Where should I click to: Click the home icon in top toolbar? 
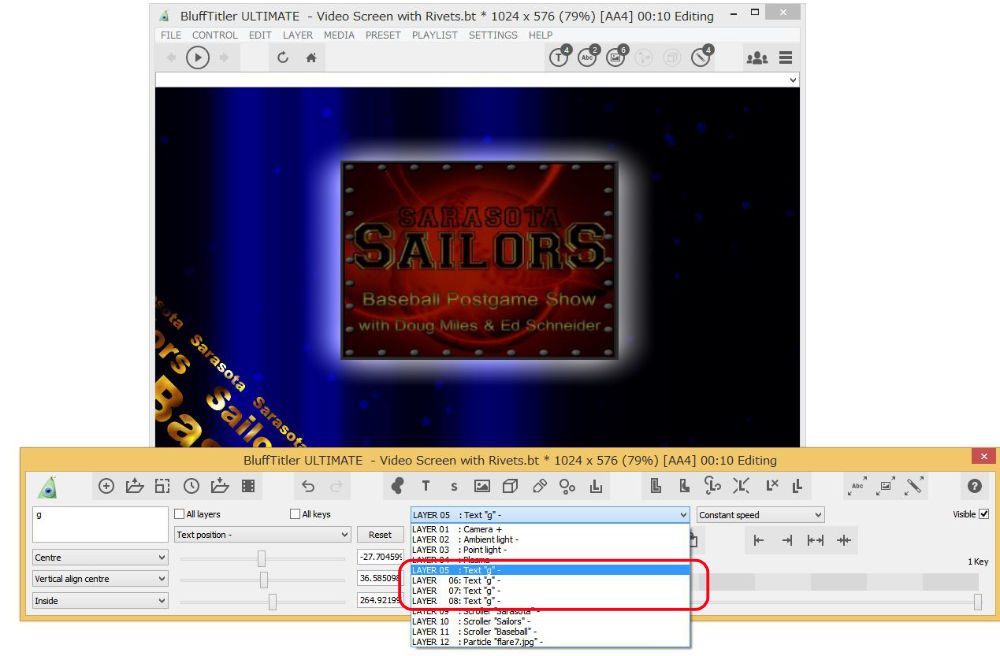[311, 58]
